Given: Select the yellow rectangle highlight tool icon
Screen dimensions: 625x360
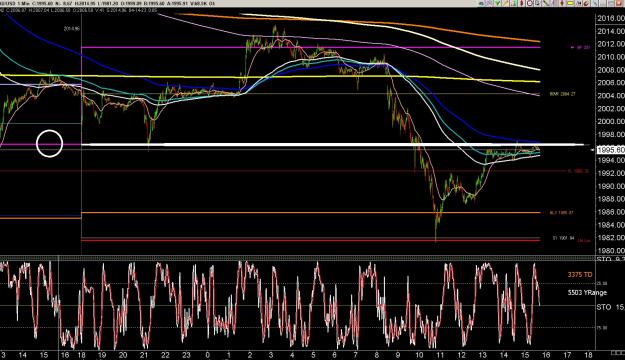Looking at the screenshot, I should tap(570, 3).
